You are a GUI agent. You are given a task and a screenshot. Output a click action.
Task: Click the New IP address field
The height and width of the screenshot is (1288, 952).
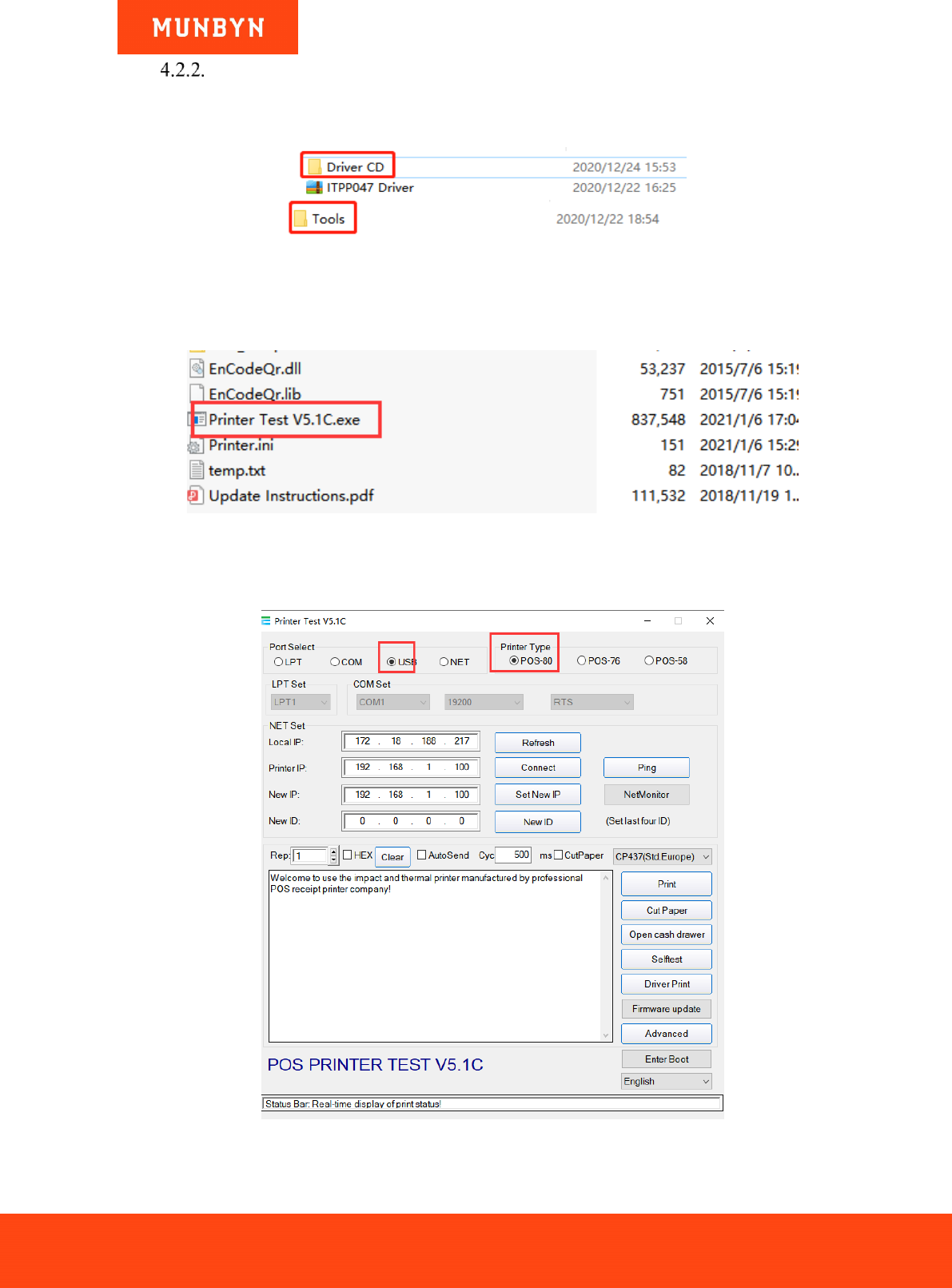click(x=411, y=795)
